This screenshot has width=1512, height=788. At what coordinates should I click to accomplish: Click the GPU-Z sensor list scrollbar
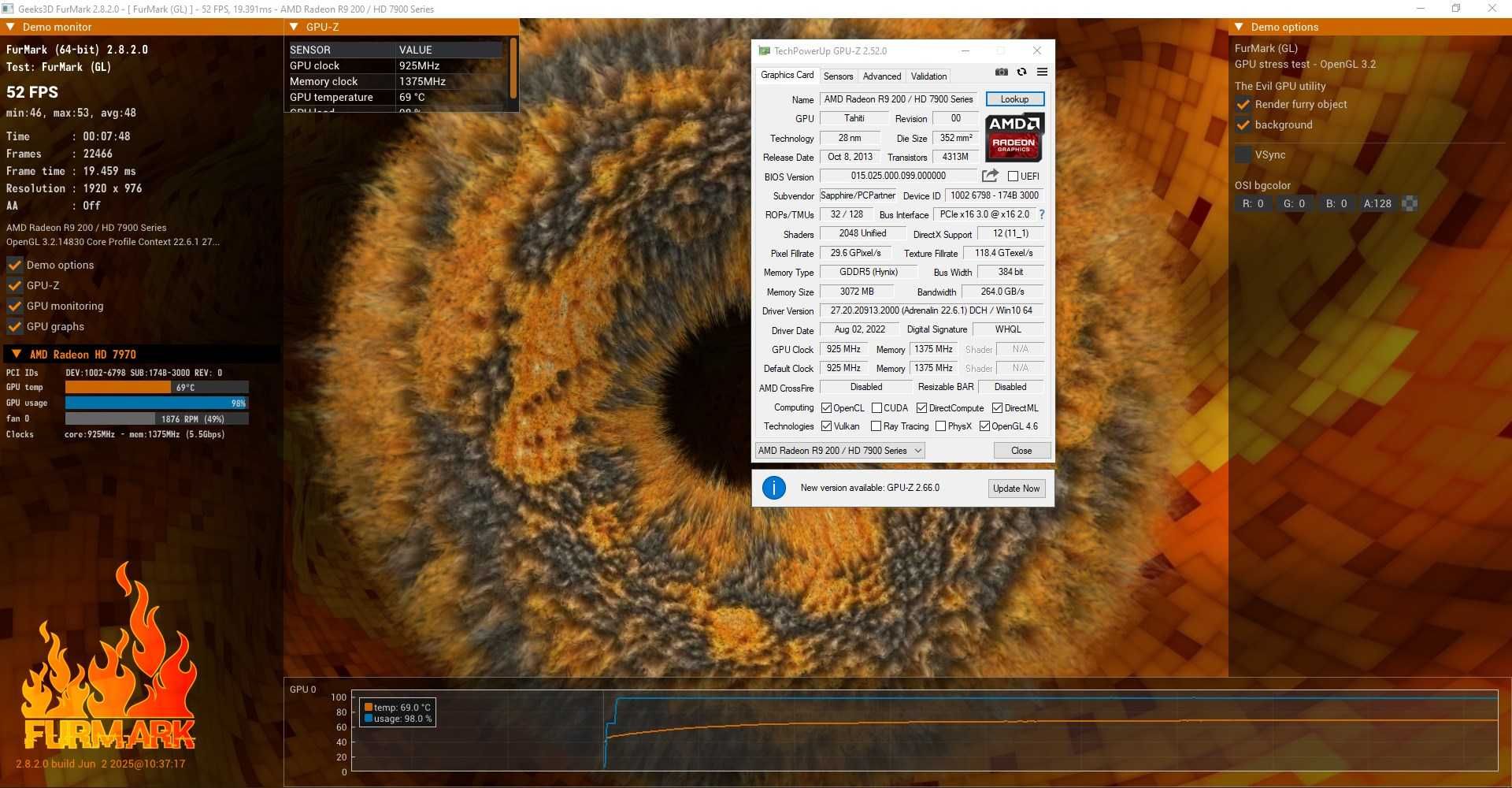pyautogui.click(x=513, y=69)
